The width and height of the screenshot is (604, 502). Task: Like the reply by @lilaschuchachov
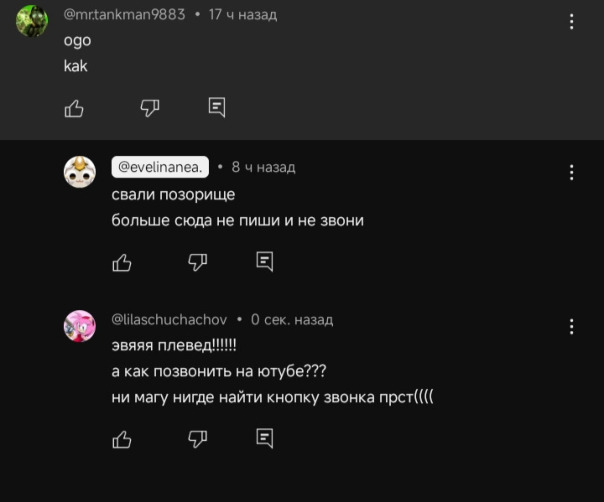click(122, 438)
